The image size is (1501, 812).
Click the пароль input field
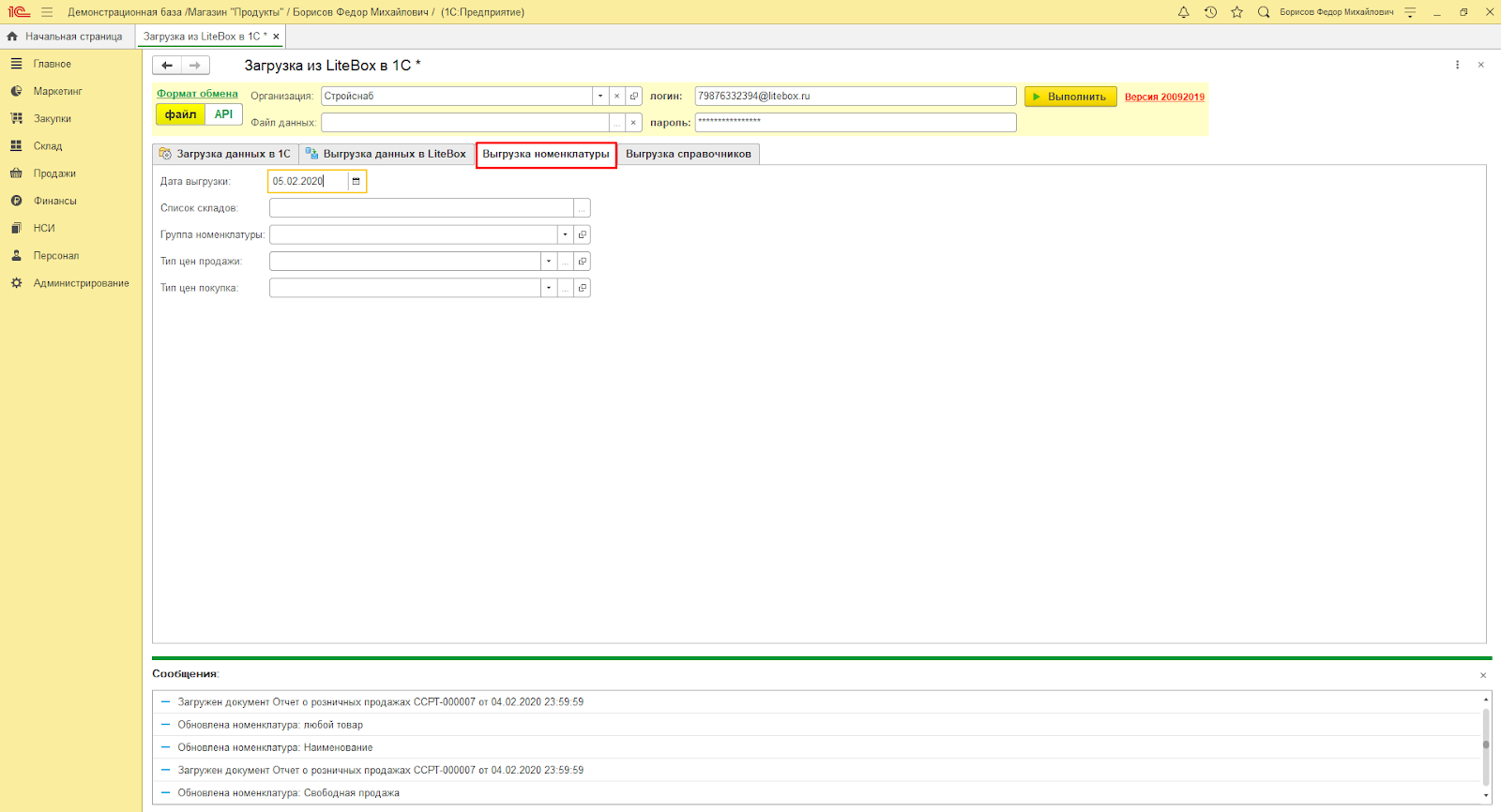[x=856, y=122]
